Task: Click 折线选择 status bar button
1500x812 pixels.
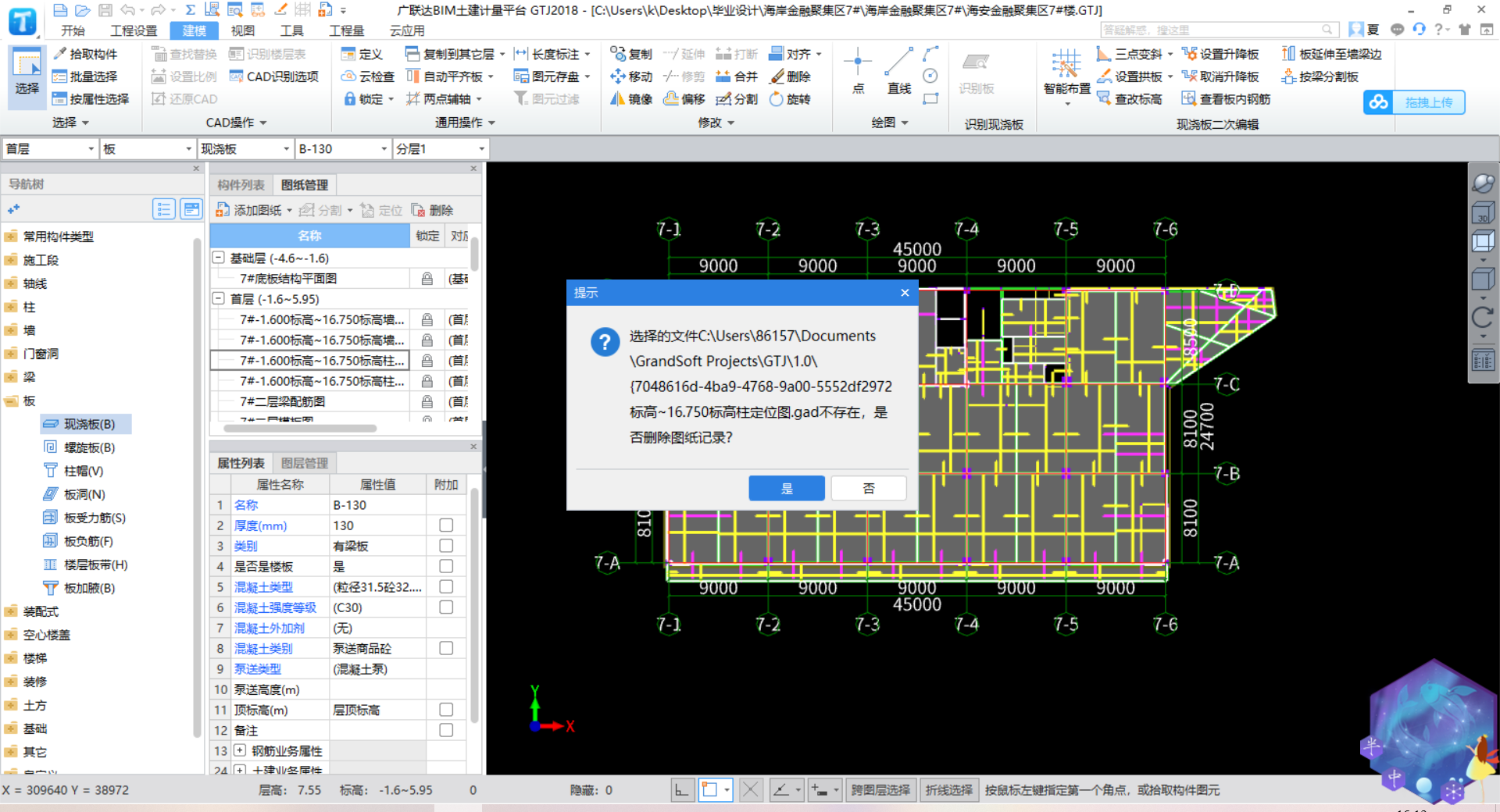Action: (949, 790)
